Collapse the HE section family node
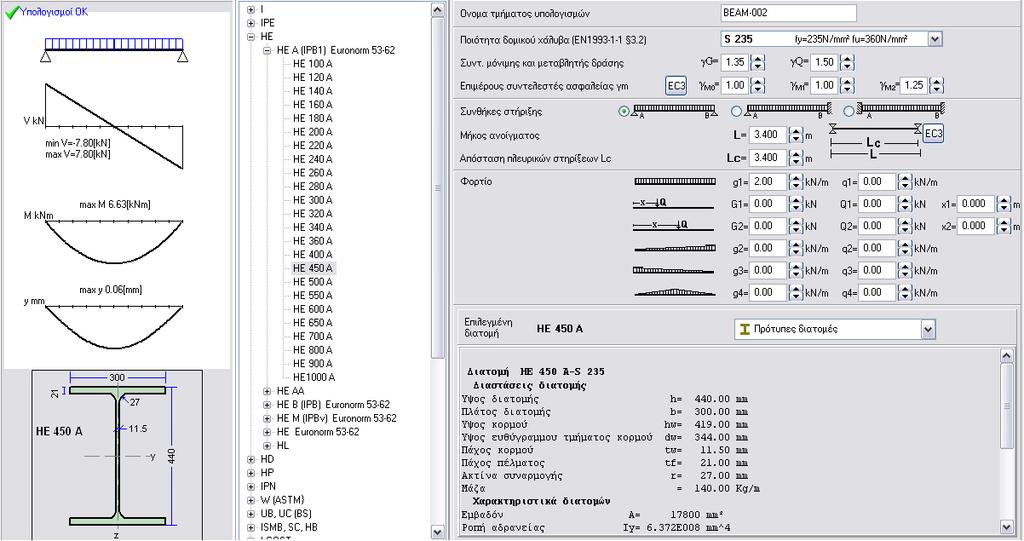1024x541 pixels. [251, 37]
